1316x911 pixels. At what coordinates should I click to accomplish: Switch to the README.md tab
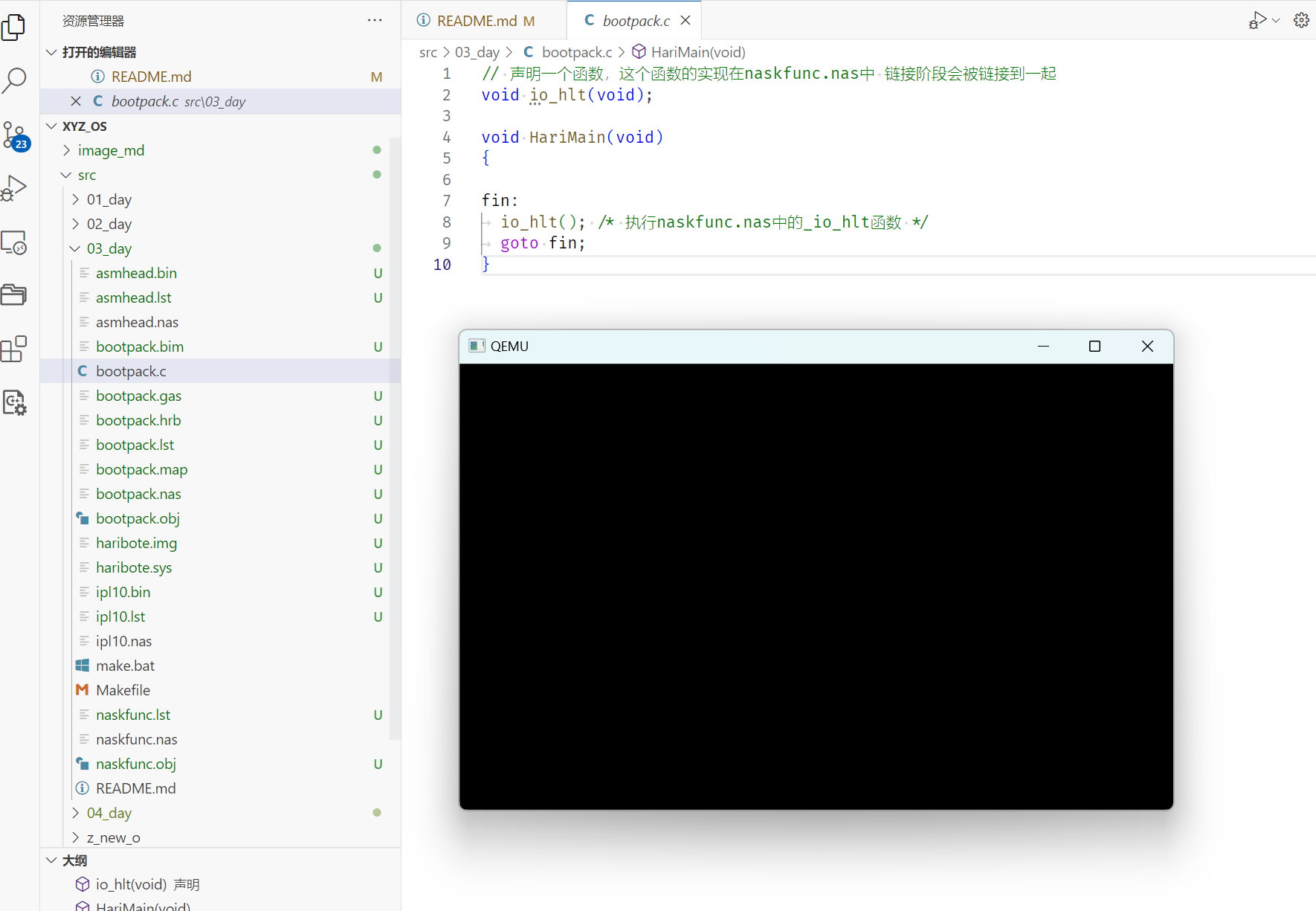[485, 21]
